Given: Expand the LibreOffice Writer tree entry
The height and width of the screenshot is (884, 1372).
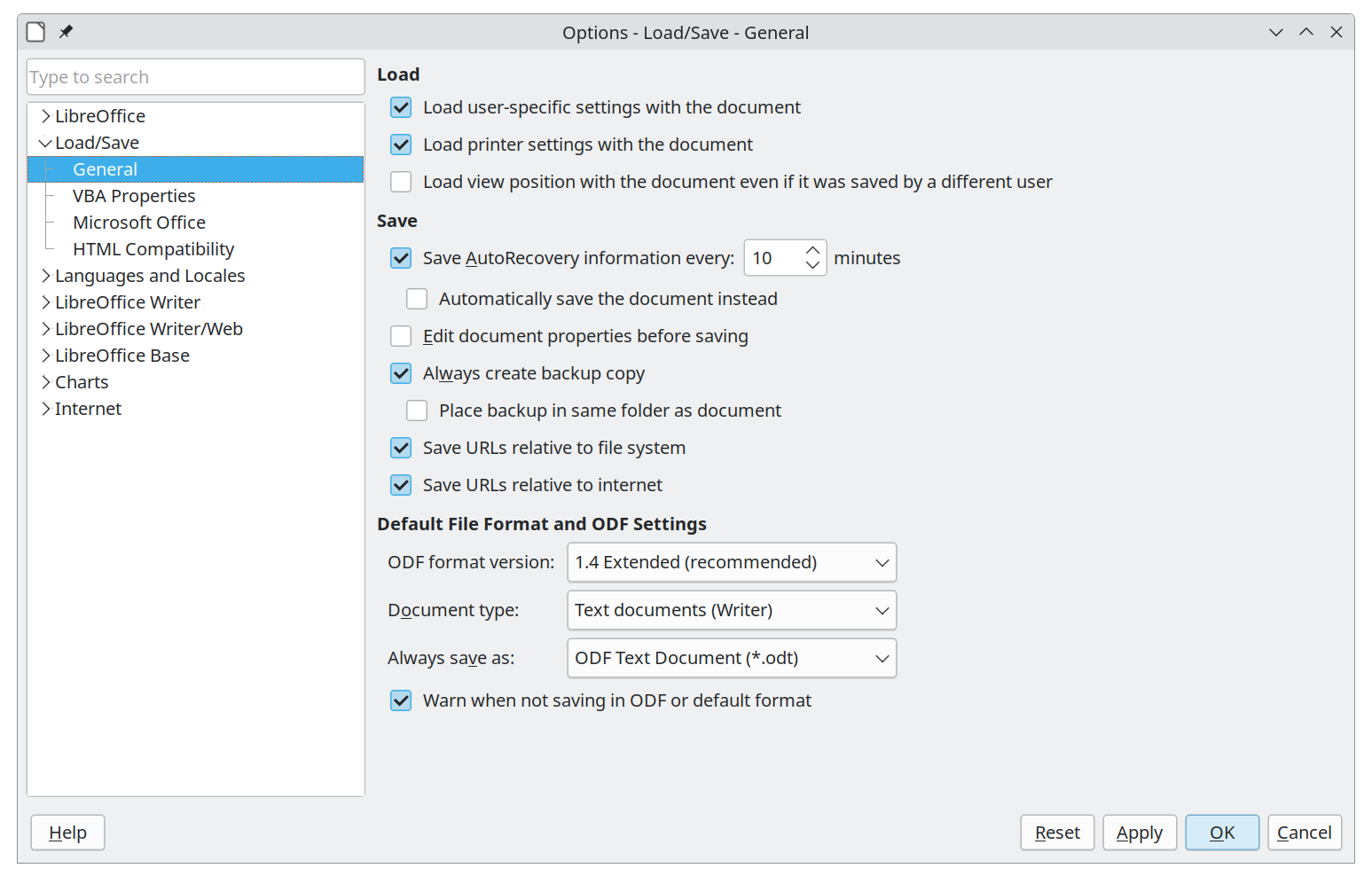Looking at the screenshot, I should point(46,301).
